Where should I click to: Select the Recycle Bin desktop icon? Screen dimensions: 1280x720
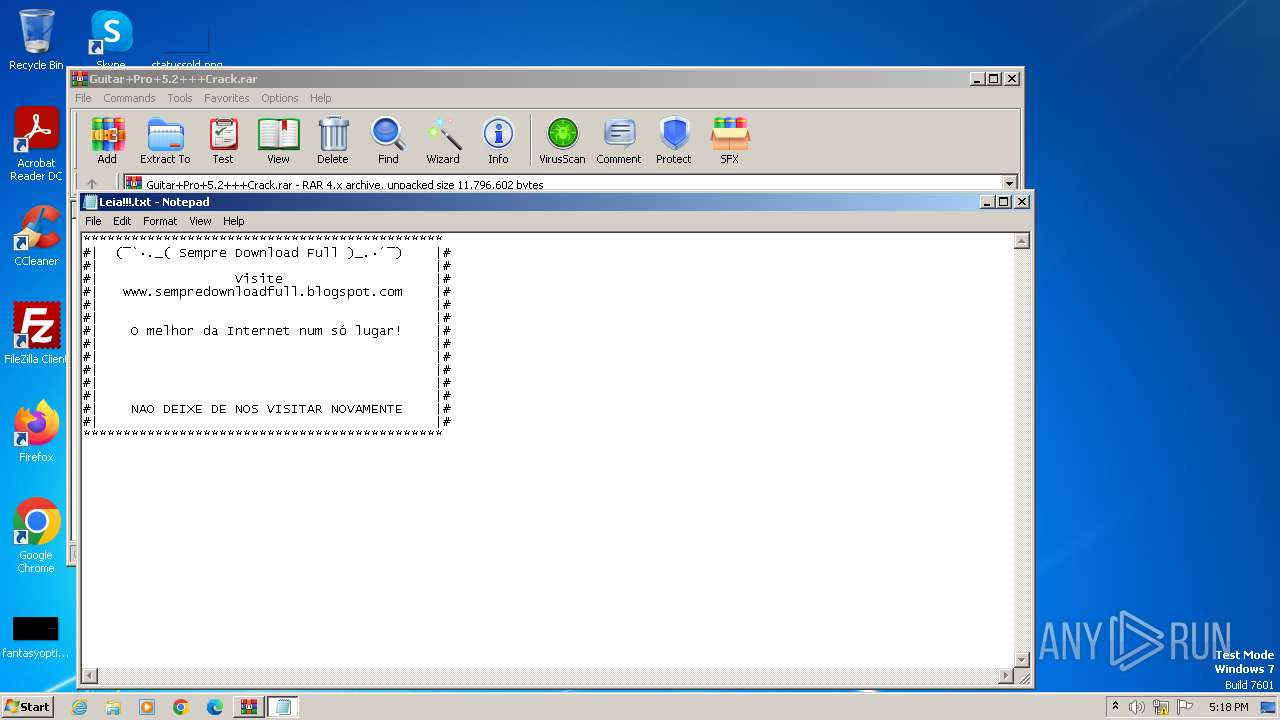pyautogui.click(x=36, y=40)
